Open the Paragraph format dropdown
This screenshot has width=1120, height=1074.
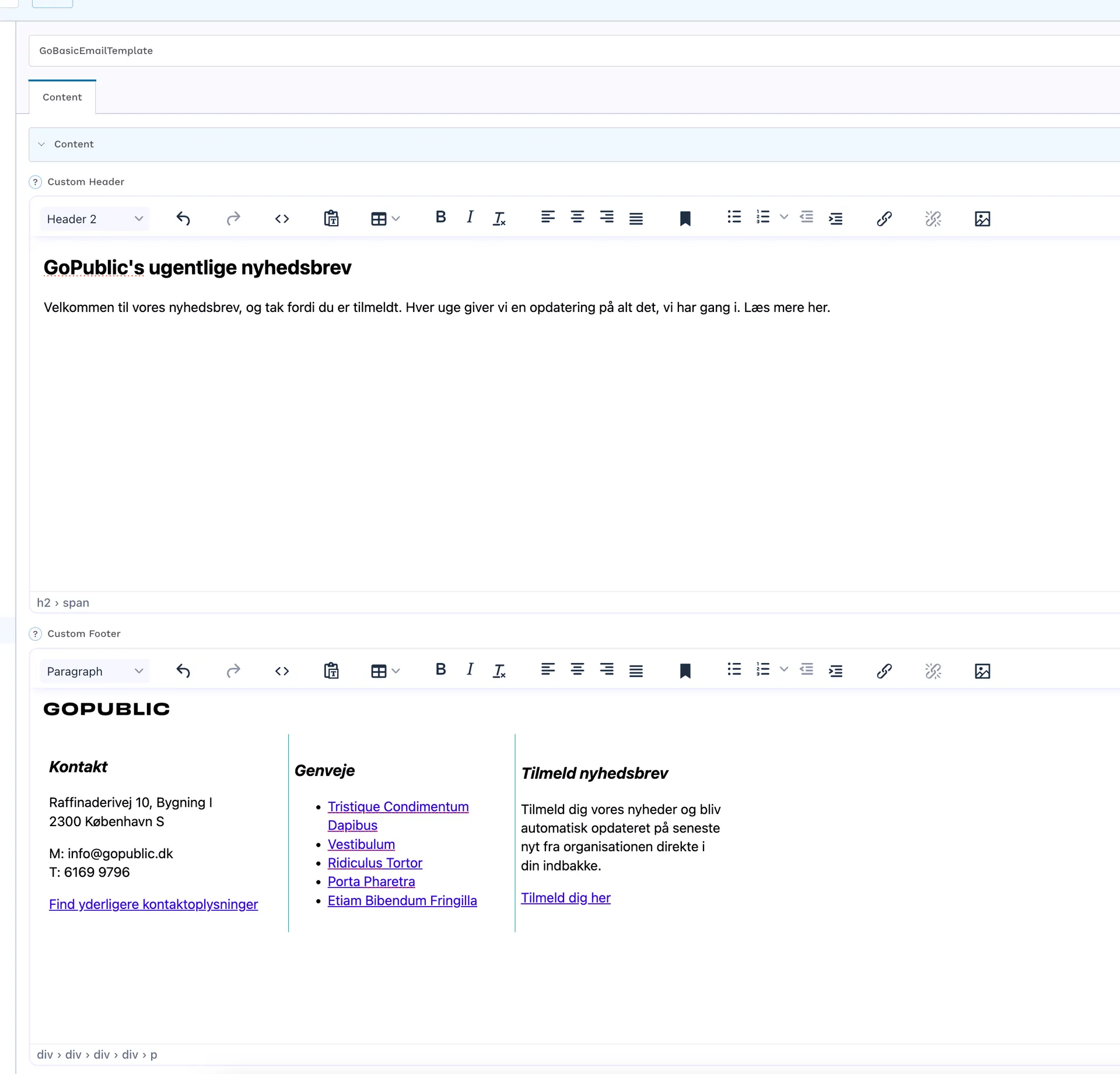[94, 672]
